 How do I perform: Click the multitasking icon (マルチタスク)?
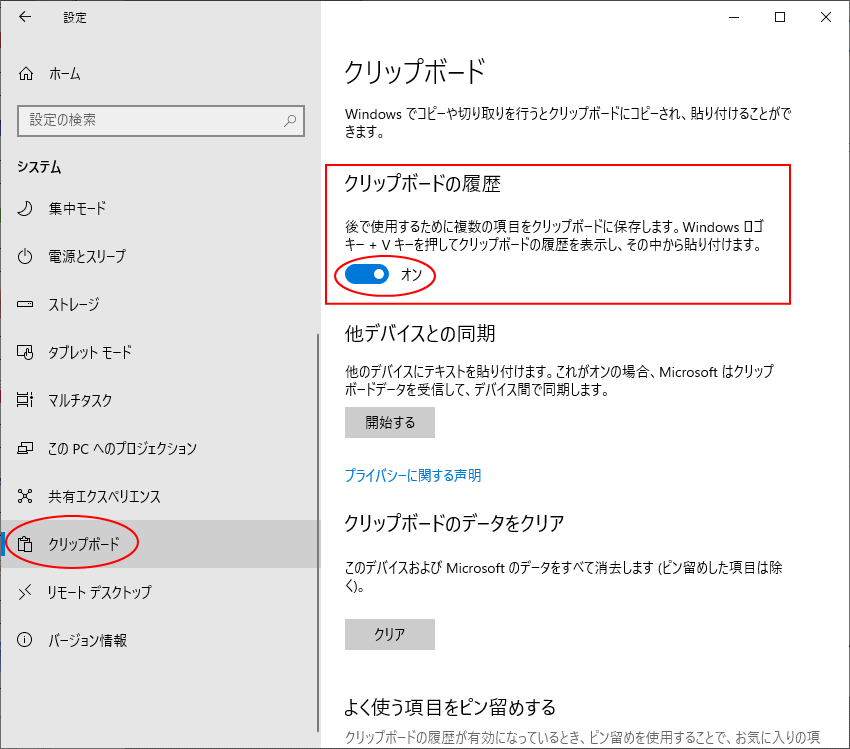coord(26,400)
